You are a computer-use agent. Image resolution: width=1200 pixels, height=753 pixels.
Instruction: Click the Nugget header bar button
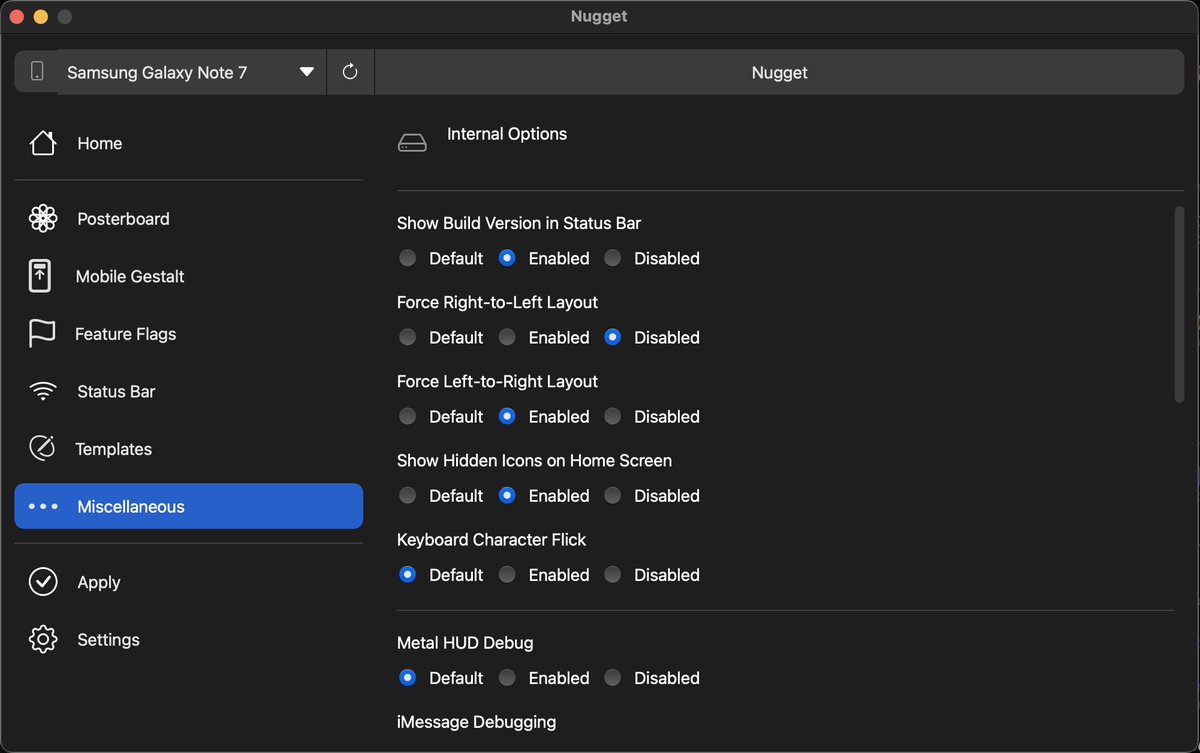click(779, 72)
